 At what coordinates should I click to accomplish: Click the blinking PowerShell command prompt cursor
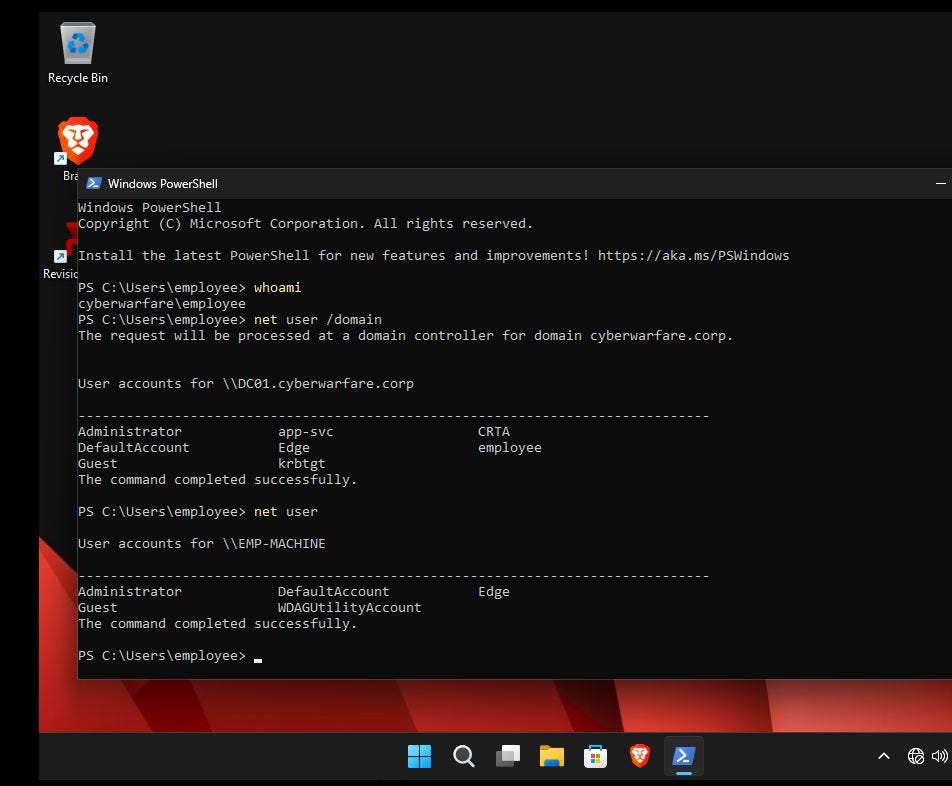(258, 659)
